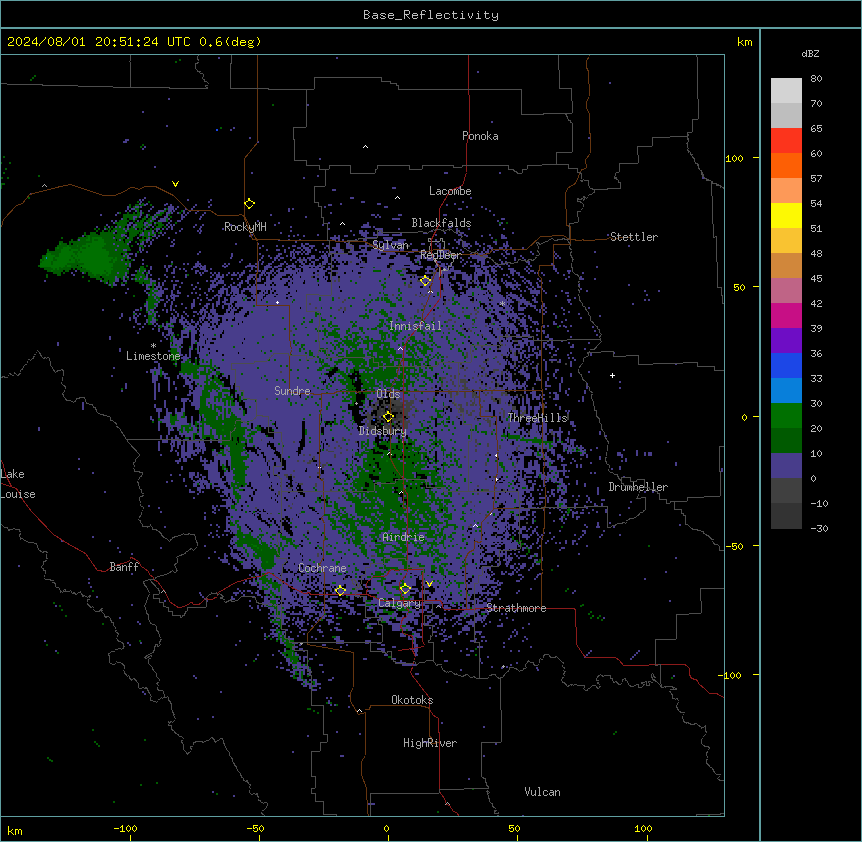Select the 50 tick on the bottom axis
The width and height of the screenshot is (862, 842).
pyautogui.click(x=515, y=828)
